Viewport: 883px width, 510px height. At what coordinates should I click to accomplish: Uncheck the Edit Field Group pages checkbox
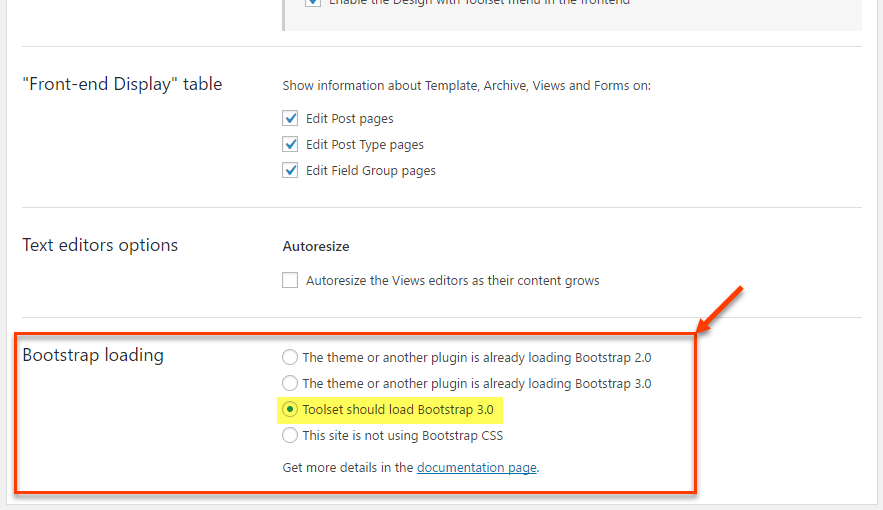click(290, 170)
